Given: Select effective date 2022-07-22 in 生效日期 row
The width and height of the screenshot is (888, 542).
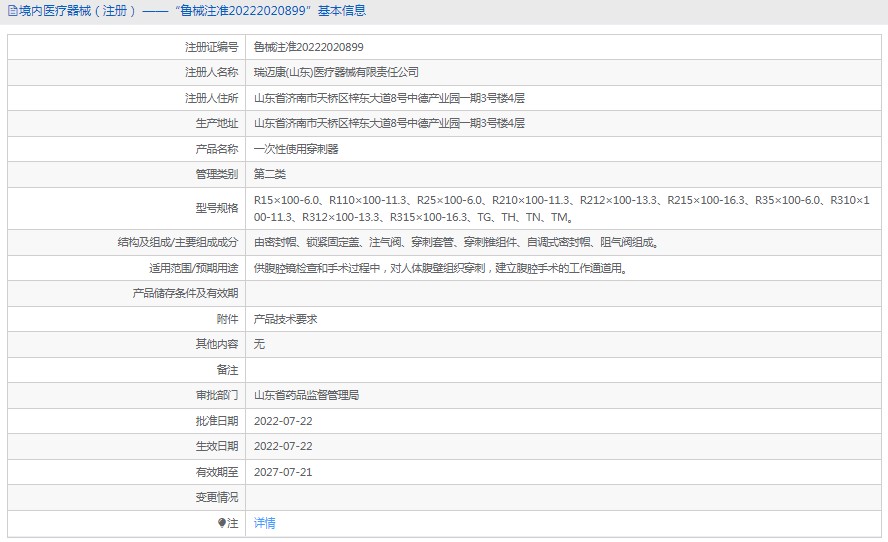Looking at the screenshot, I should coord(283,446).
